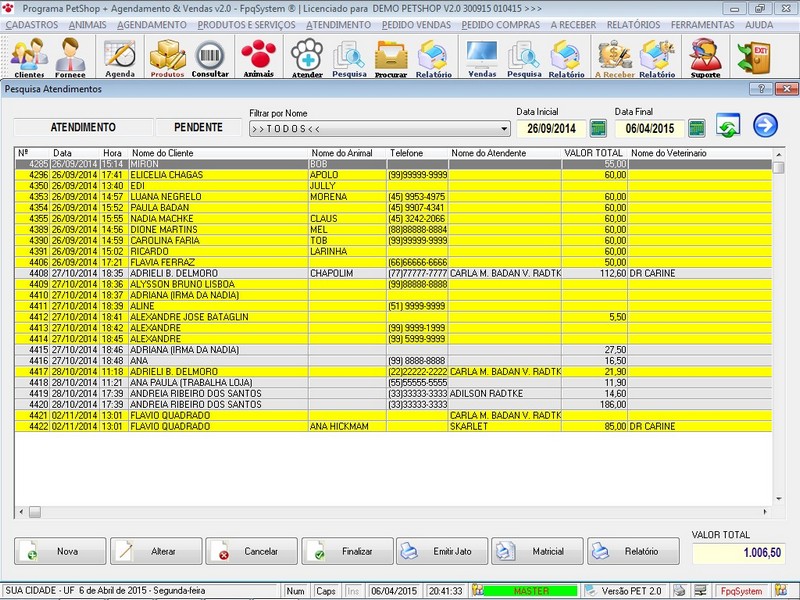Image resolution: width=800 pixels, height=600 pixels.
Task: Click the blue arrow search button
Action: (x=765, y=126)
